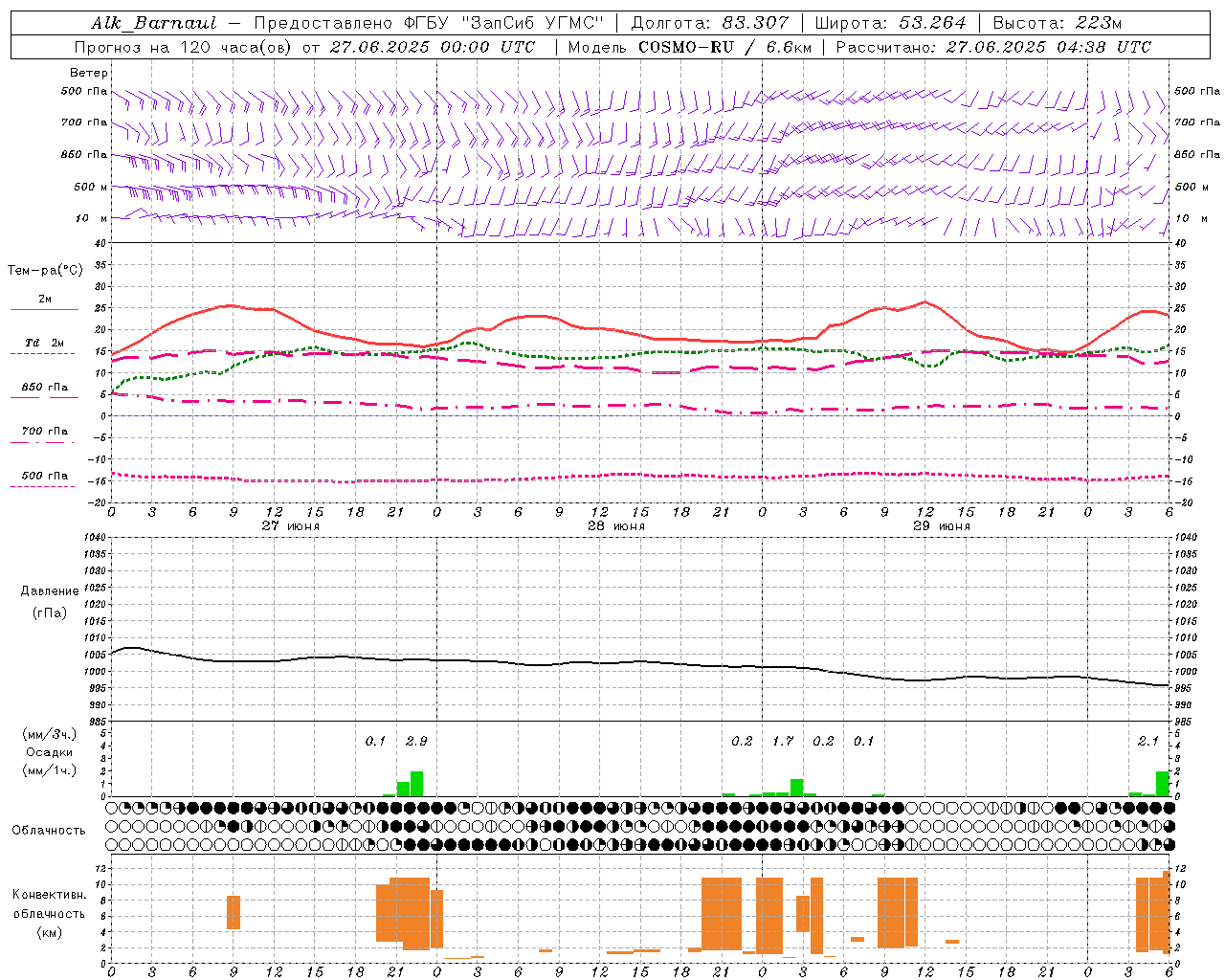Click the longitude value 83.307
Screen dimensions: 1225x980
click(x=755, y=23)
